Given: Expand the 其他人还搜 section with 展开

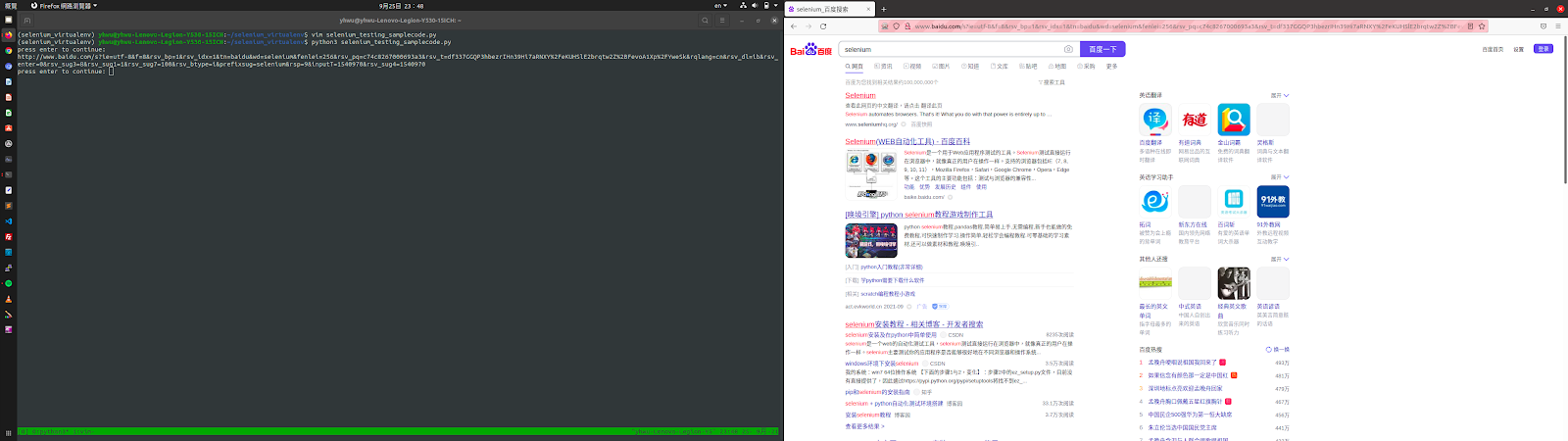Looking at the screenshot, I should [1280, 260].
